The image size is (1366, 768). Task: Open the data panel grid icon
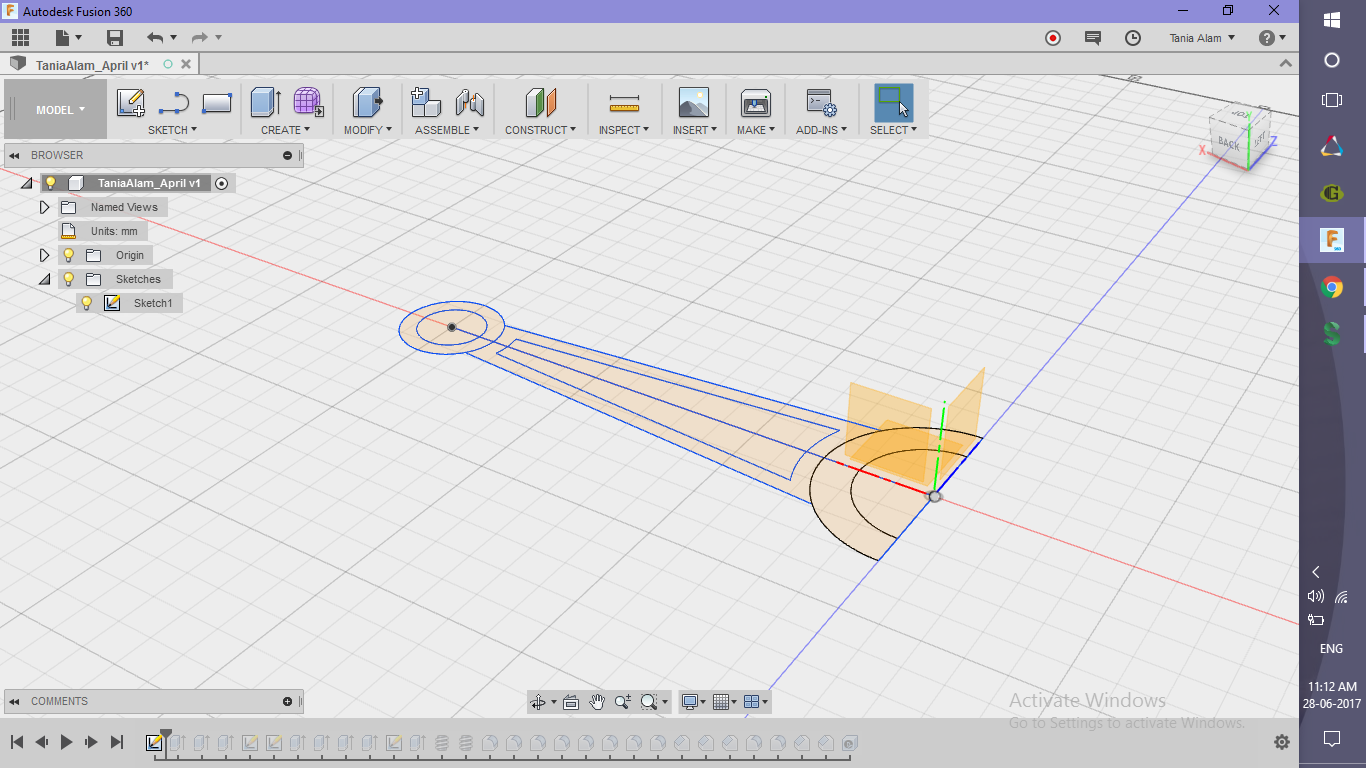click(20, 38)
